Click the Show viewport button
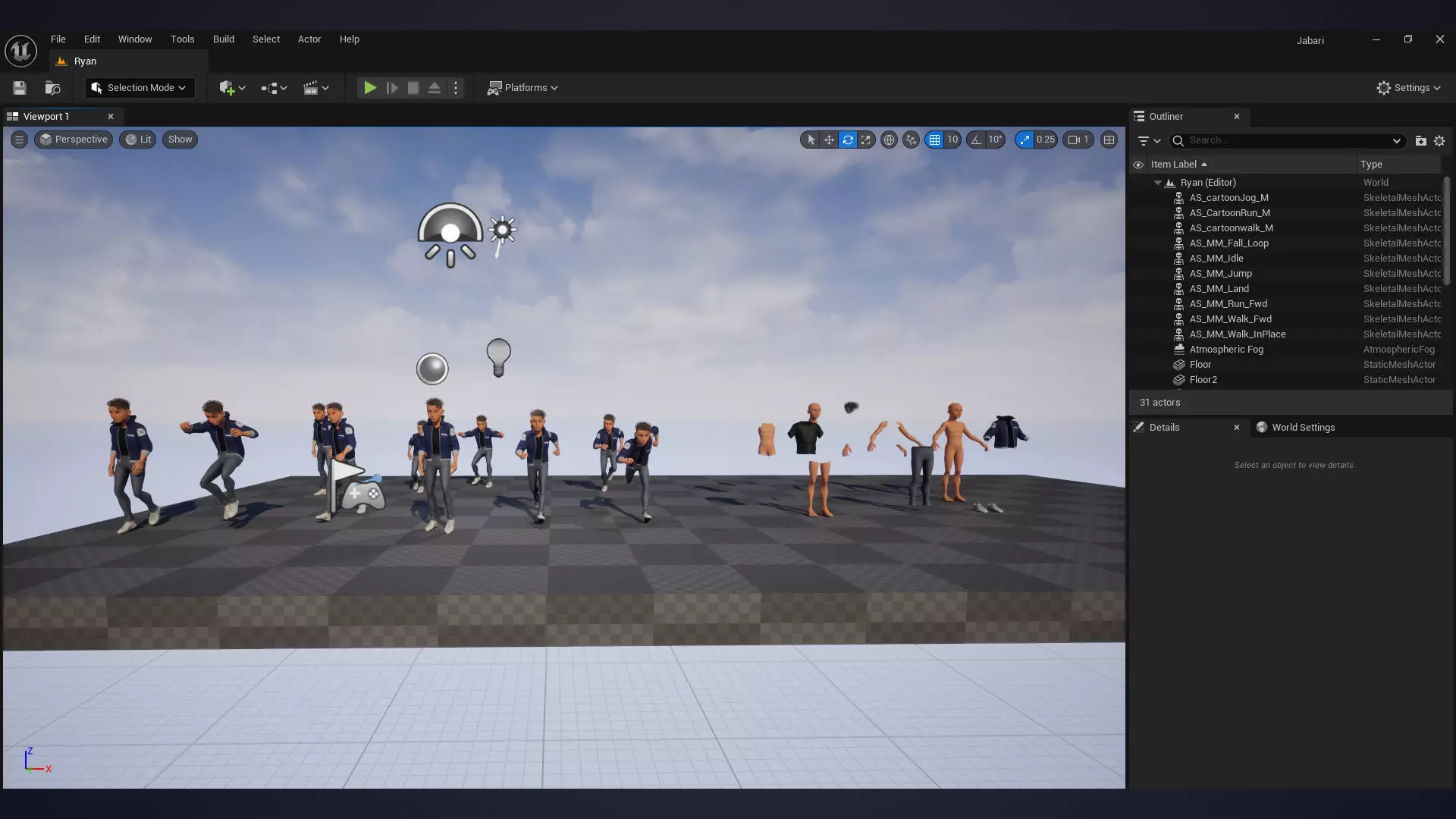Viewport: 1456px width, 819px height. (x=180, y=140)
